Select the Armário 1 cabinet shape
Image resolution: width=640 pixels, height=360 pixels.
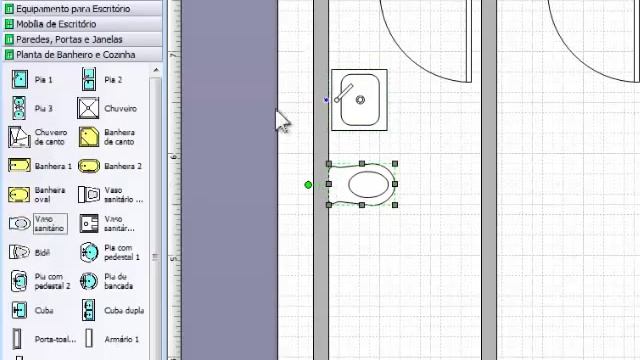coord(112,339)
